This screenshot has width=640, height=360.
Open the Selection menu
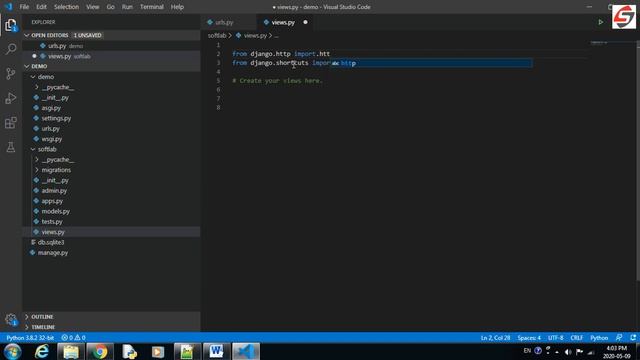click(66, 7)
